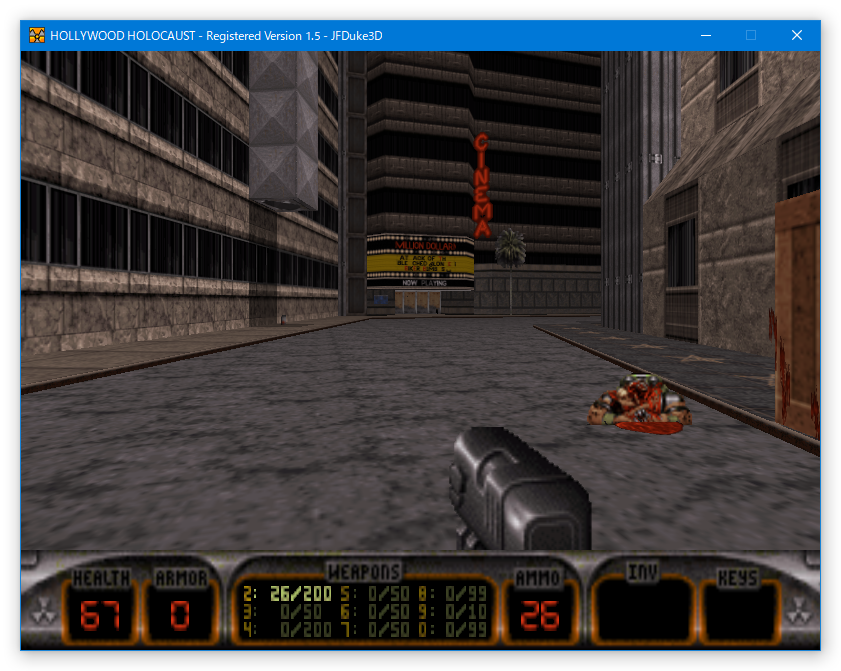Click the window title text 'HOLLYWOOD HOLOCAUST'
This screenshot has height=671, width=841.
pos(122,36)
